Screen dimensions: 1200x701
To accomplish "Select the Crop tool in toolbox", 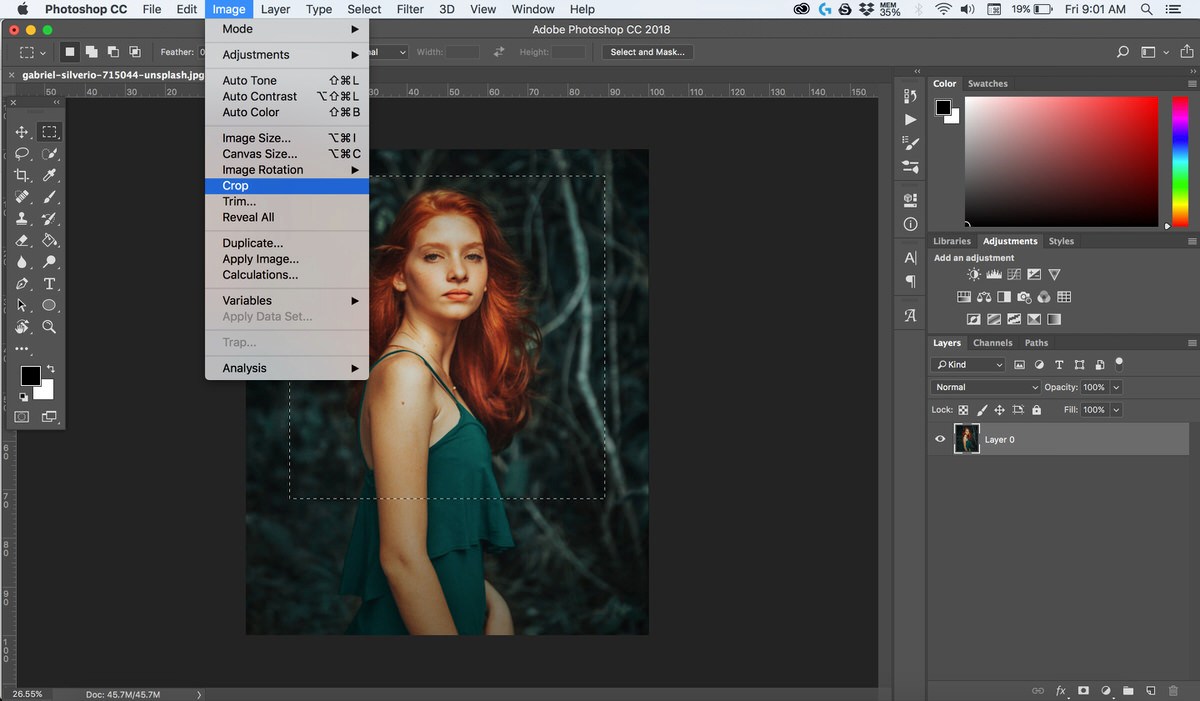I will [x=21, y=175].
